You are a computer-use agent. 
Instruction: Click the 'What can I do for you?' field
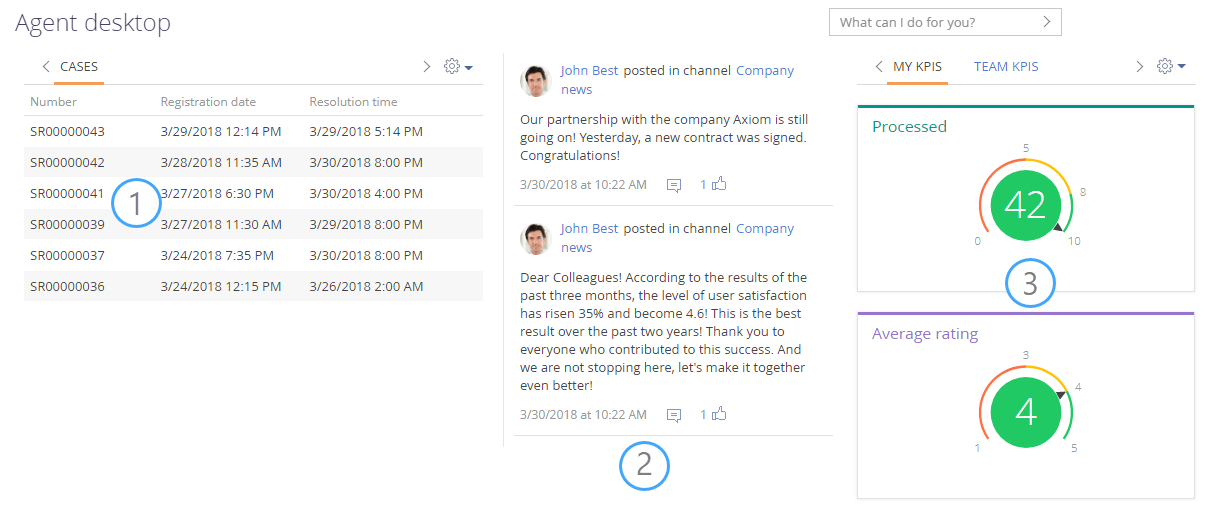[x=945, y=22]
